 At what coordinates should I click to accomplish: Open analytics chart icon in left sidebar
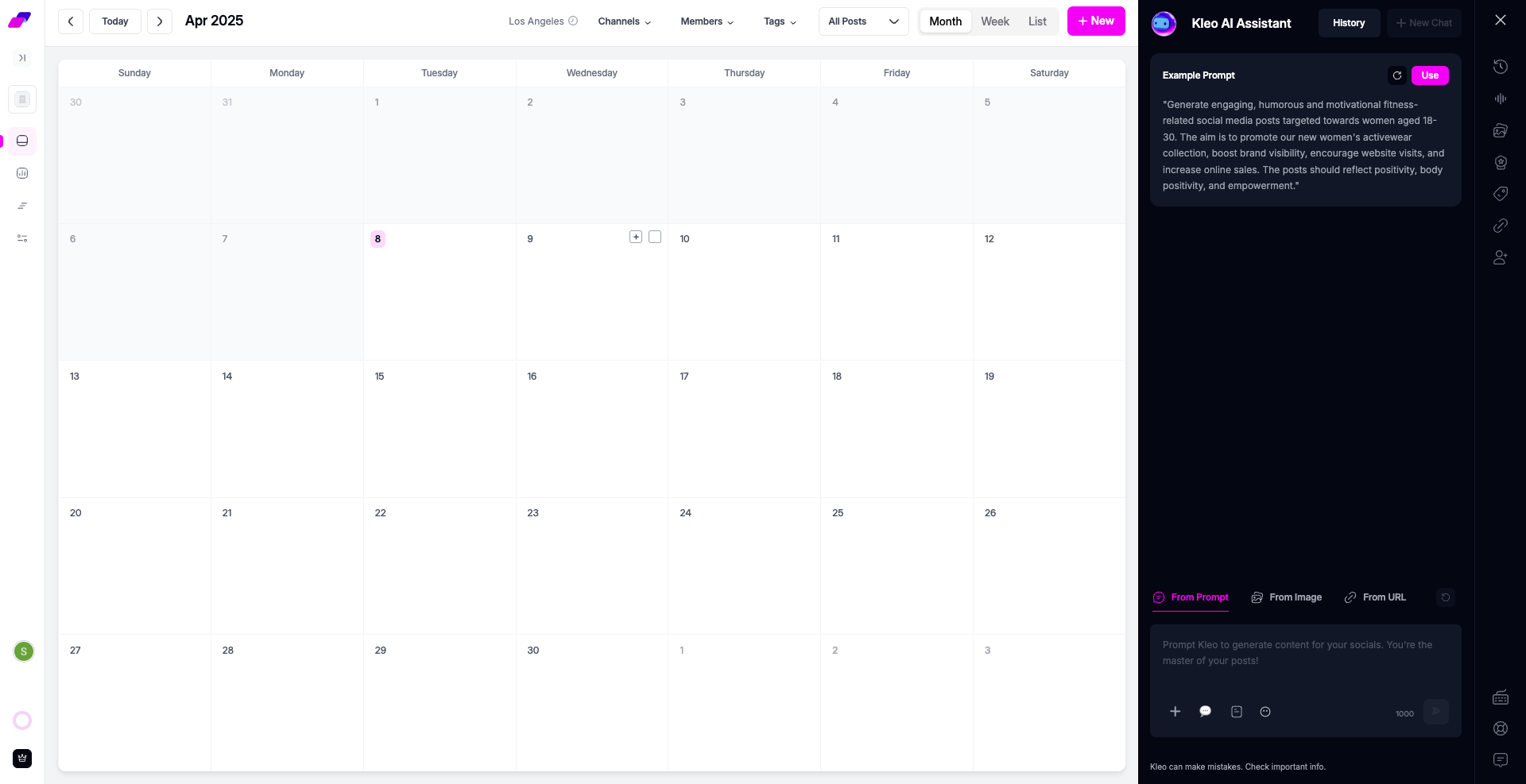(x=22, y=173)
